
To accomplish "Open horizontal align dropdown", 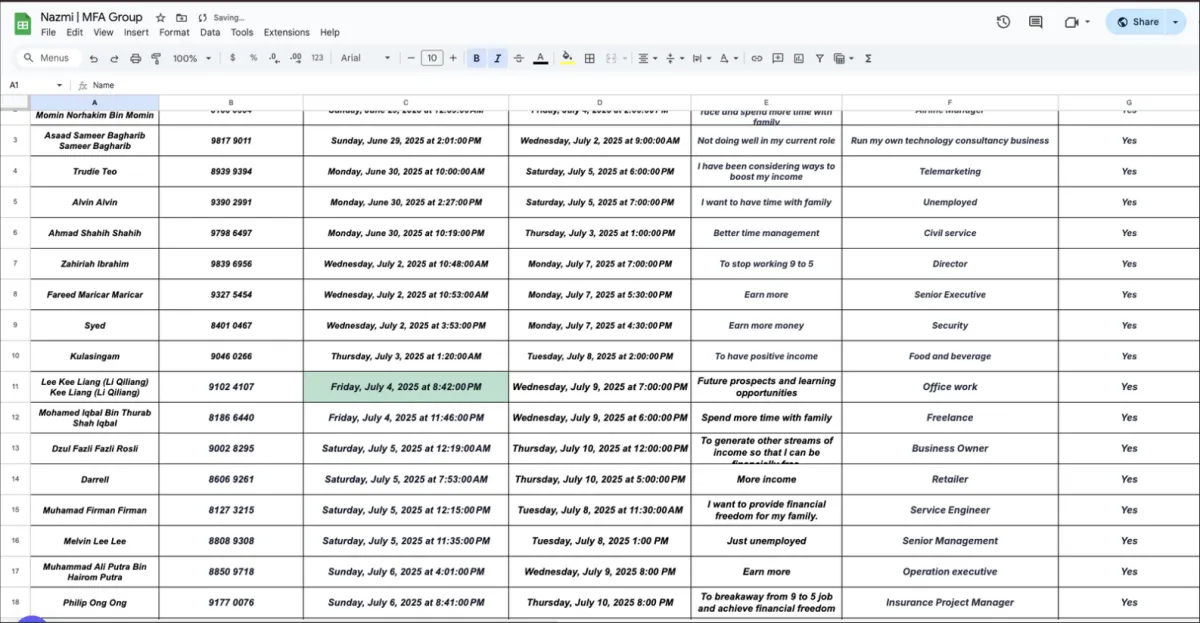I will pos(647,58).
